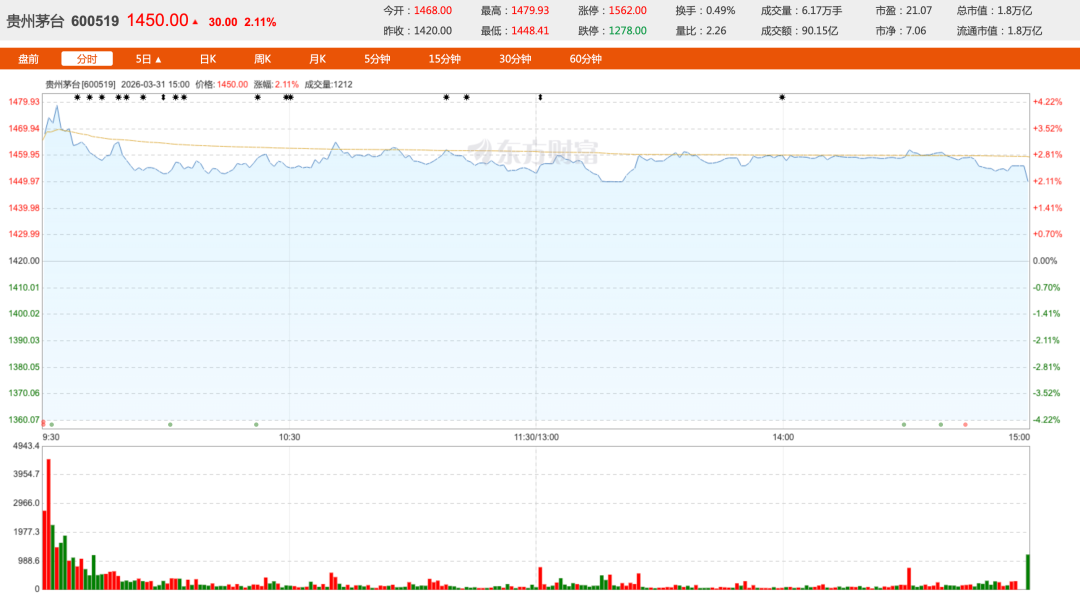The image size is (1080, 597).
Task: Open the 周K chart tab
Action: click(x=262, y=59)
